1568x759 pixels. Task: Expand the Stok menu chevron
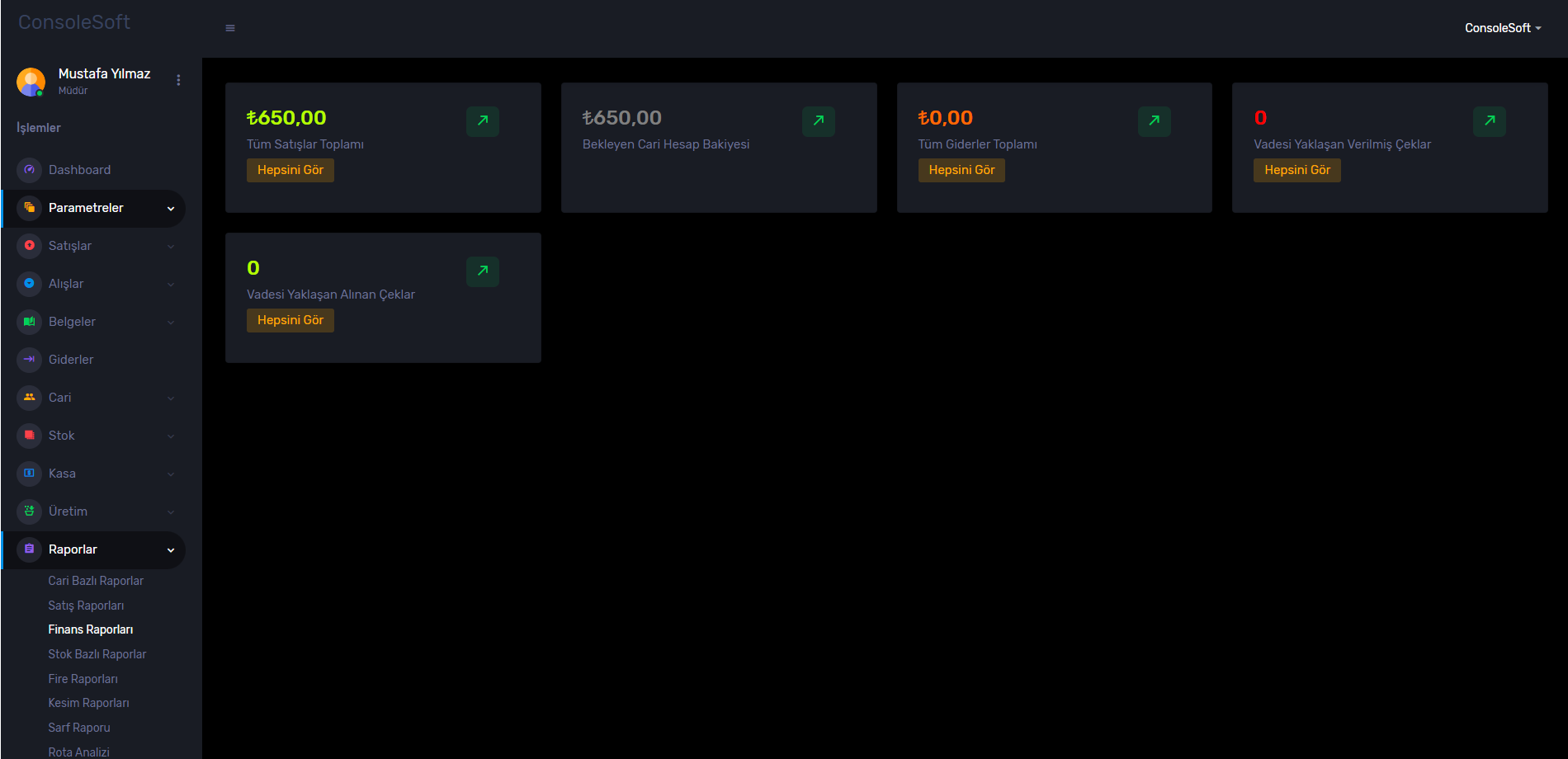pos(171,436)
